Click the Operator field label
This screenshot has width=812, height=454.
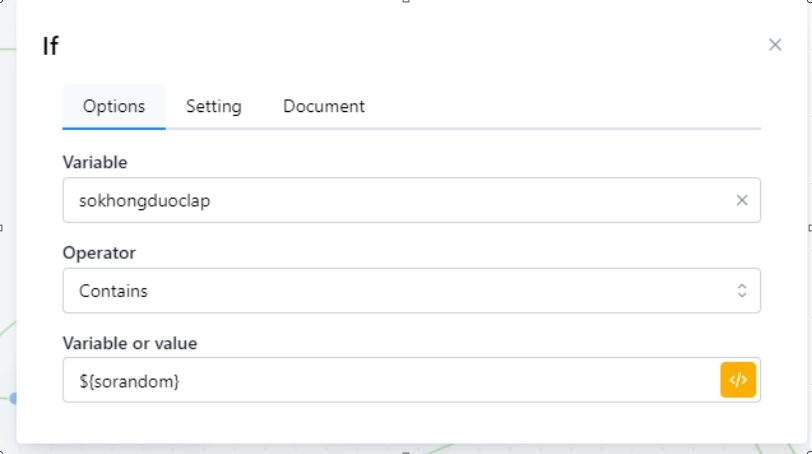[99, 253]
